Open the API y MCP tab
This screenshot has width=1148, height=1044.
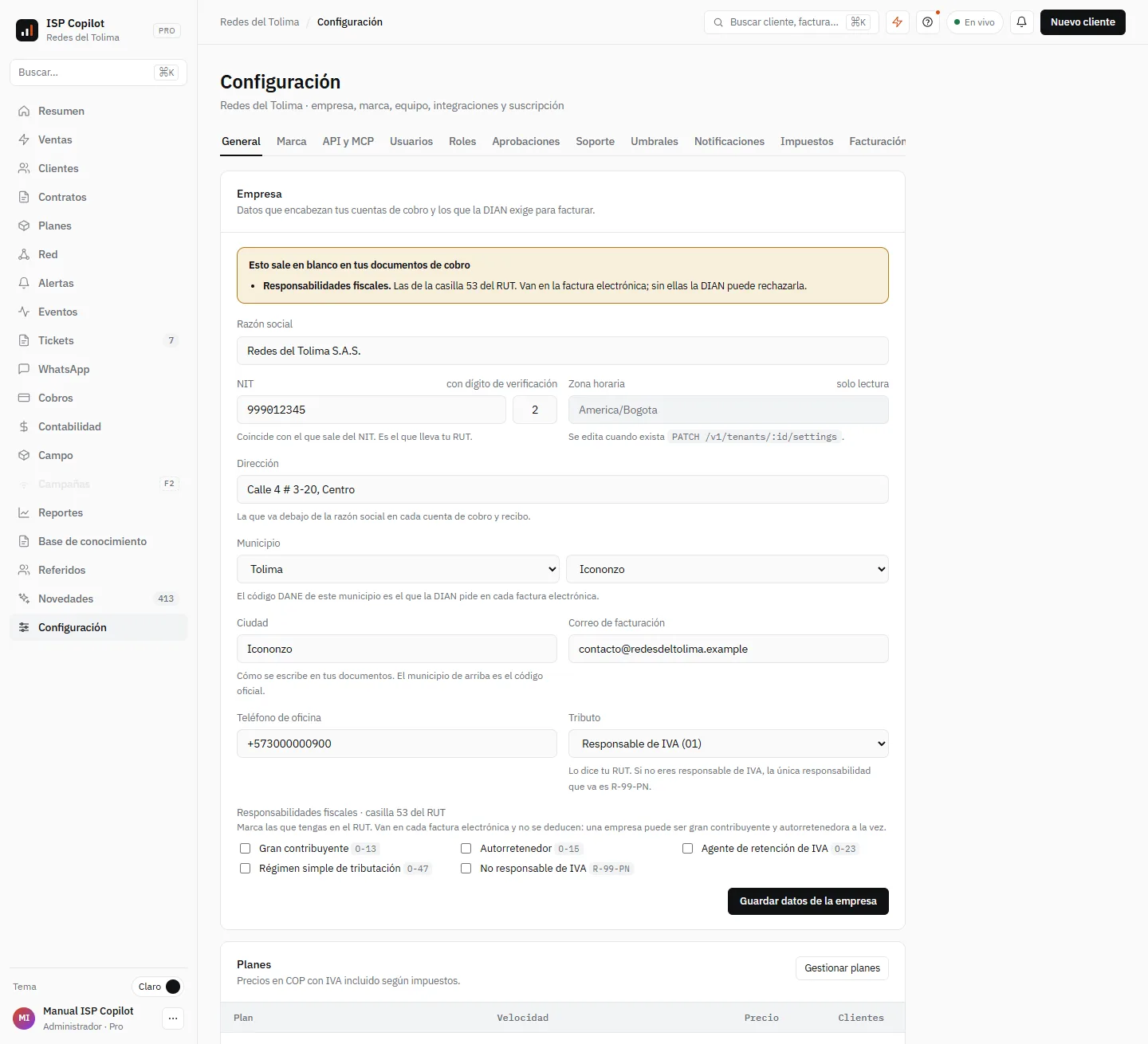click(x=348, y=141)
